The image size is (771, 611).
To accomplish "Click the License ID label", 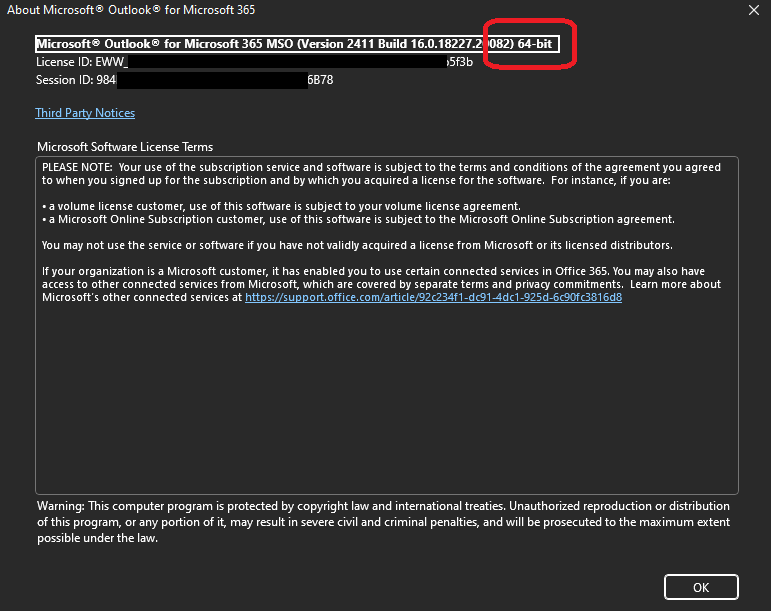I will (64, 62).
